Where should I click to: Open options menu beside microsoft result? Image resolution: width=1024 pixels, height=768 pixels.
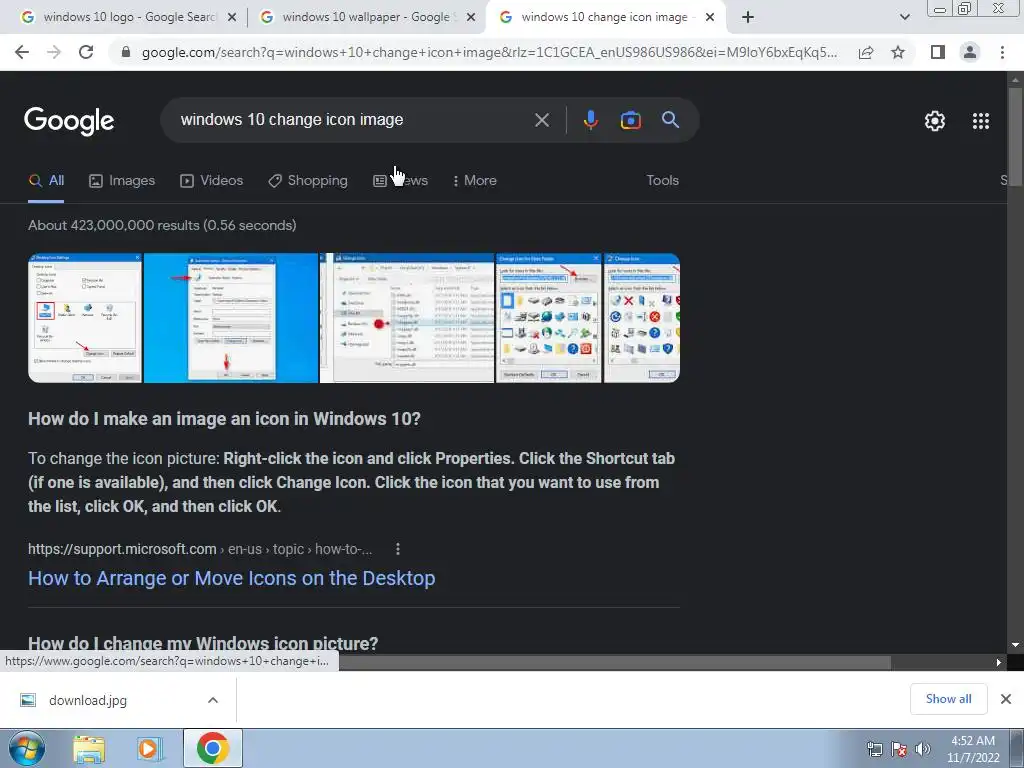[x=398, y=549]
